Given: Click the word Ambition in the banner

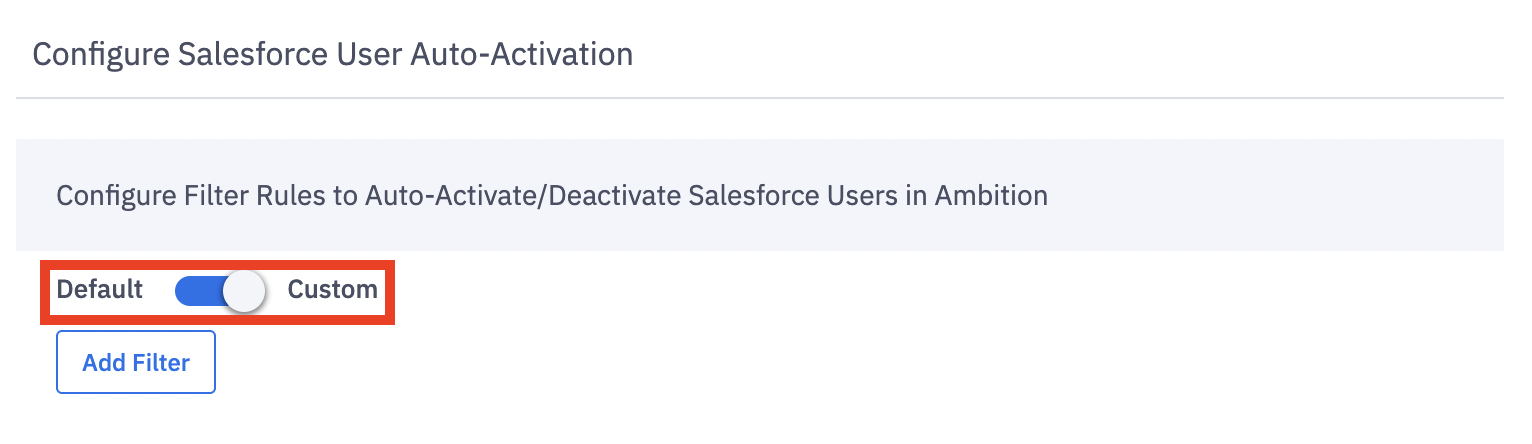Looking at the screenshot, I should 991,195.
